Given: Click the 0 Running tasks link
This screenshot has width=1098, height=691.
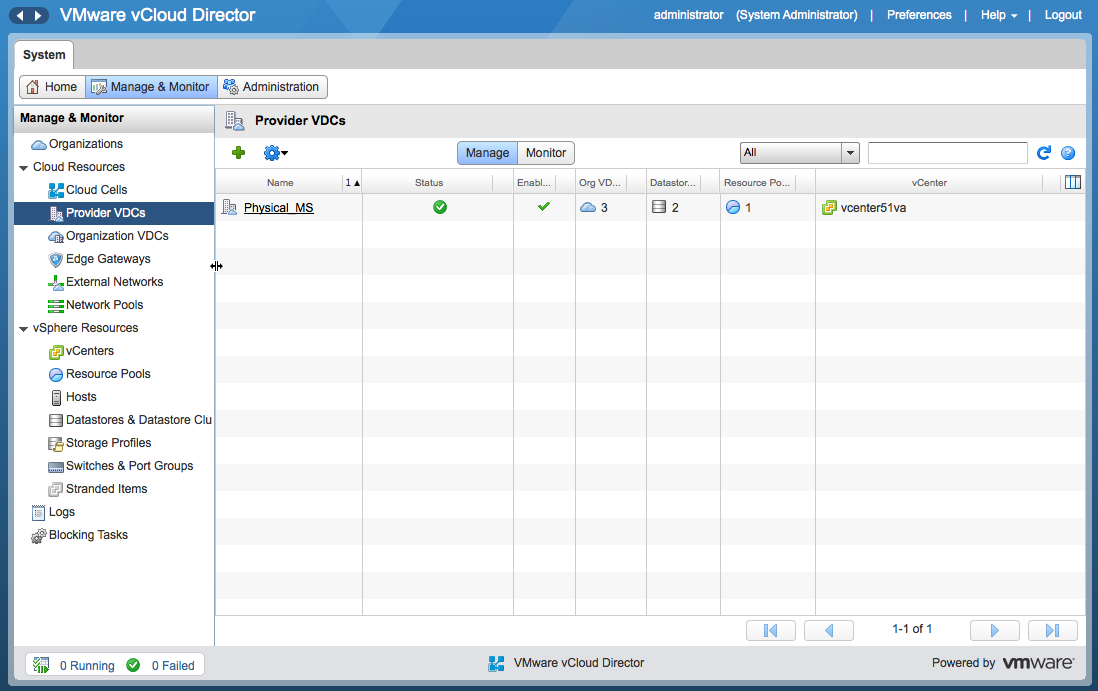Looking at the screenshot, I should click(x=87, y=666).
